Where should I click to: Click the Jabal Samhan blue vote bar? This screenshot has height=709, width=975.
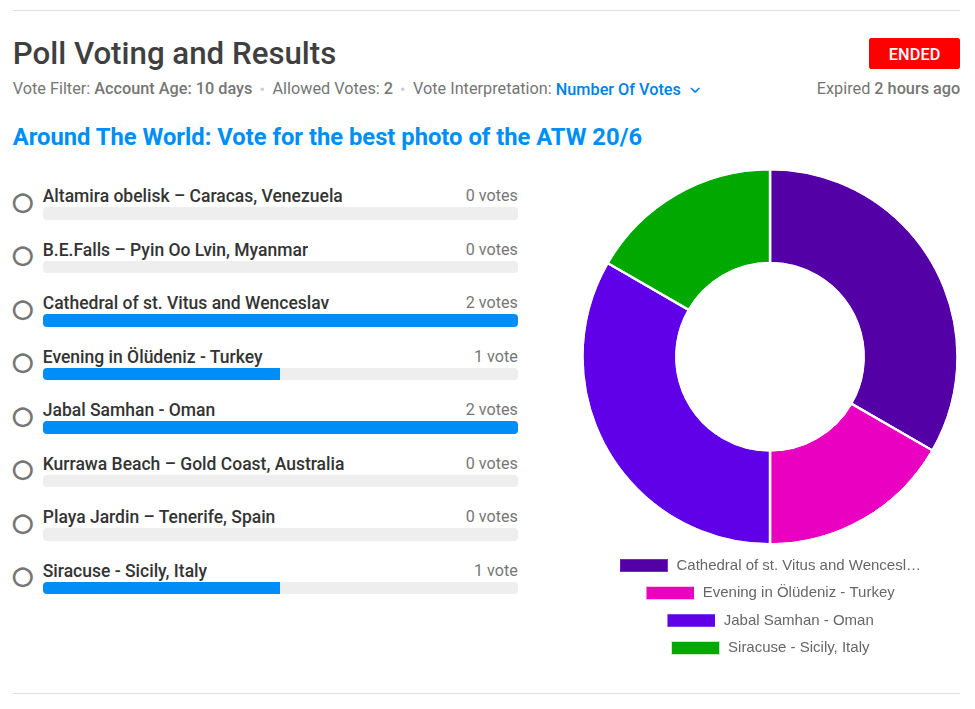click(280, 428)
